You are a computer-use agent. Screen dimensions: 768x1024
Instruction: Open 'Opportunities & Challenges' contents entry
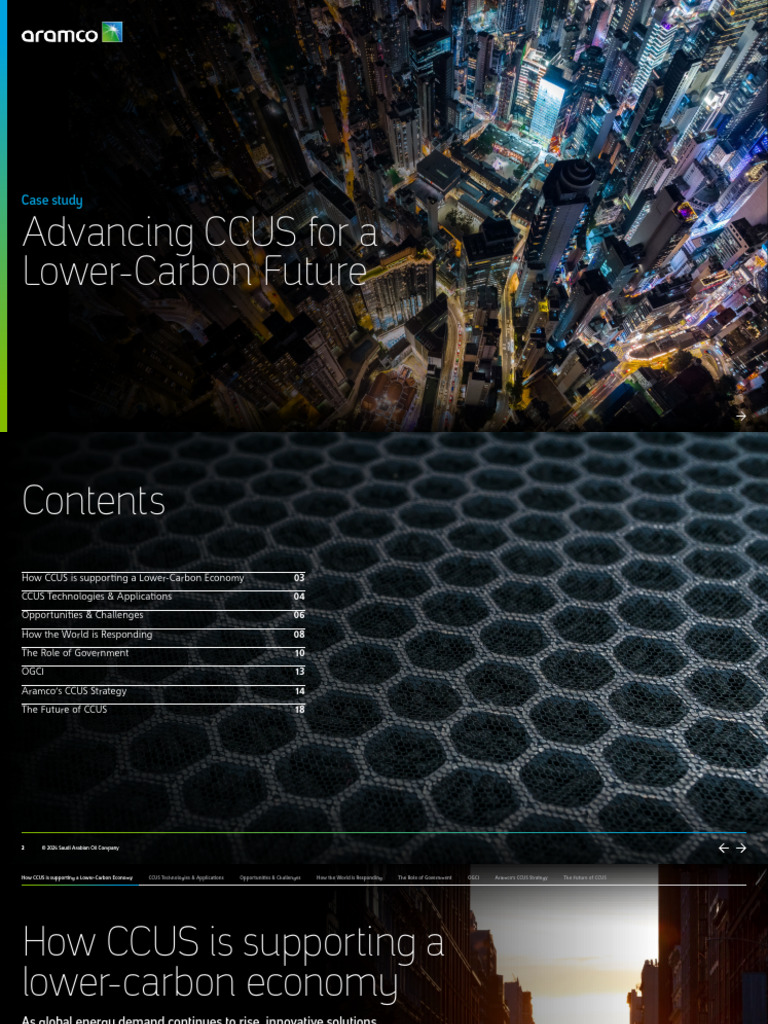(163, 615)
